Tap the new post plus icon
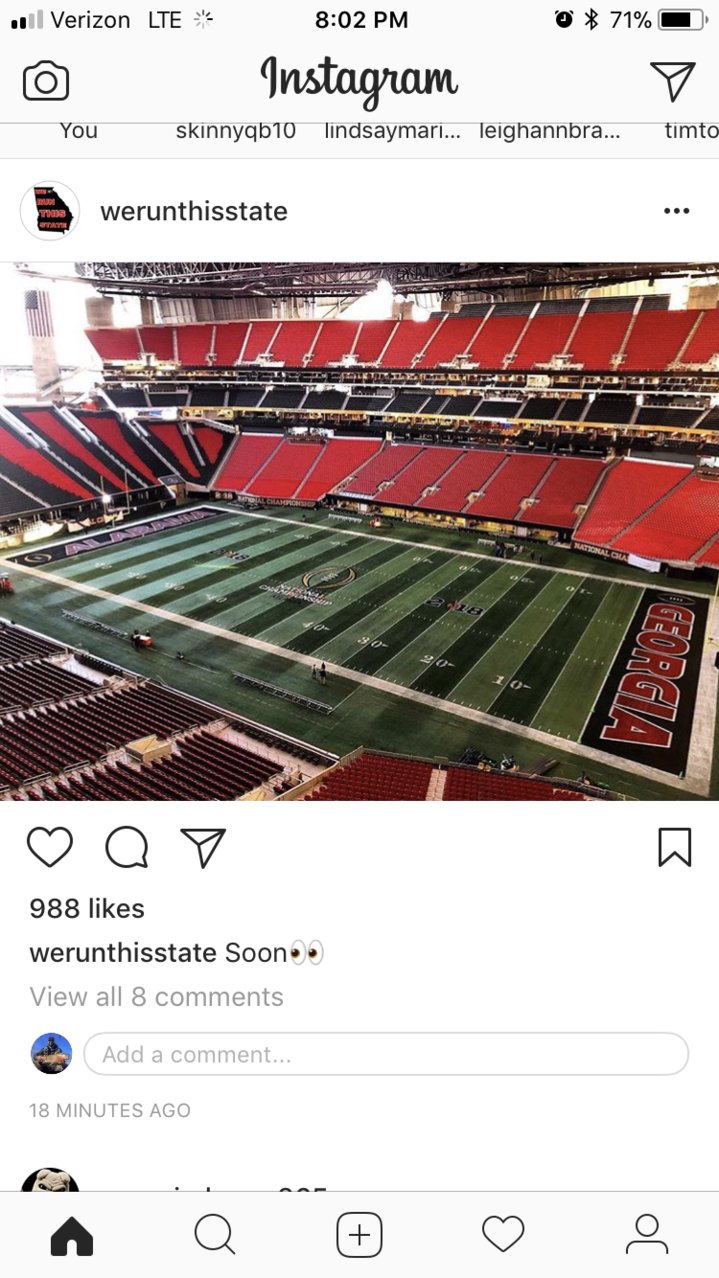Viewport: 719px width, 1278px height. coord(359,1235)
